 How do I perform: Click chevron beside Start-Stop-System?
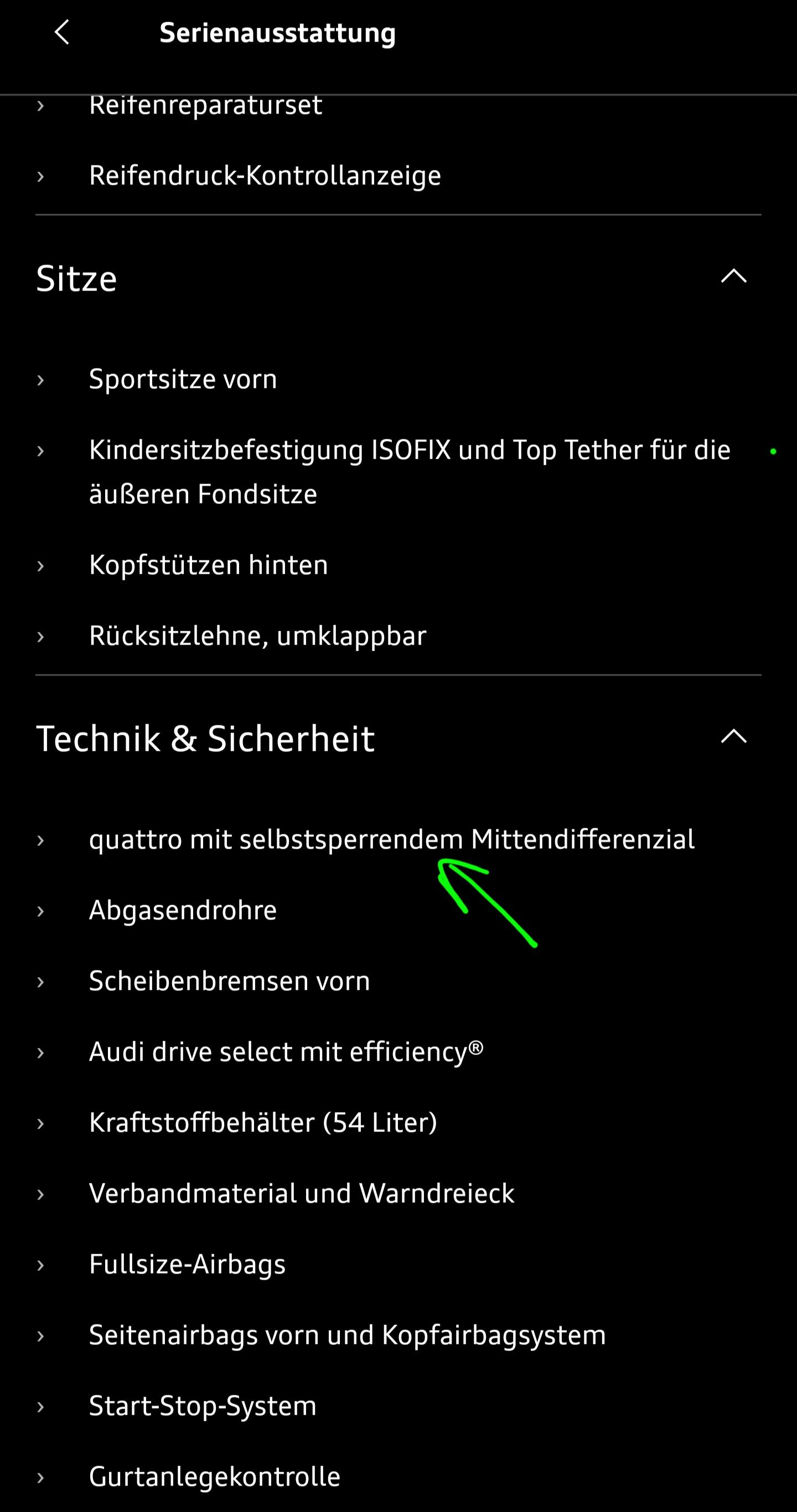pyautogui.click(x=40, y=1407)
